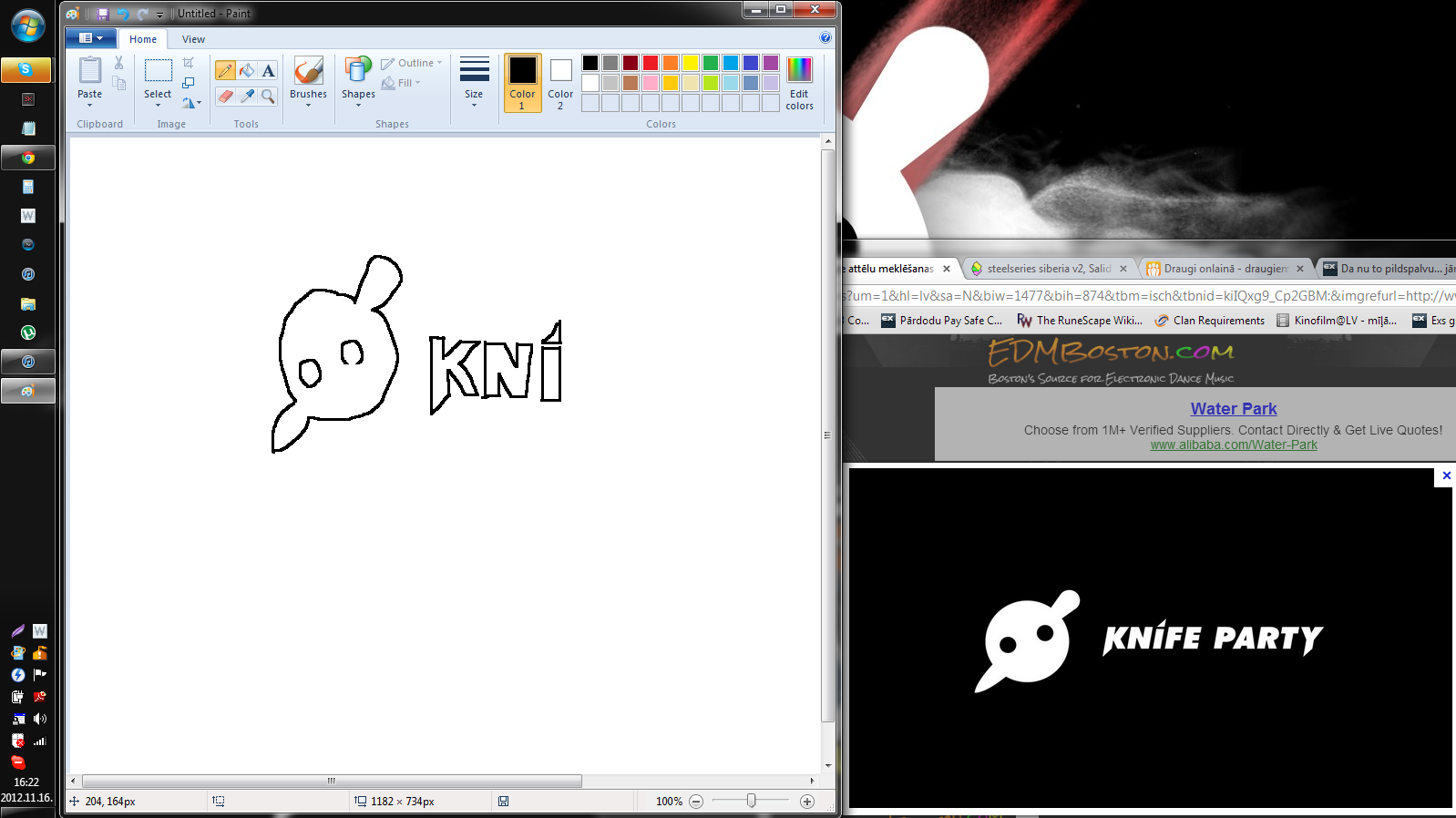Click the Windows Start orb
This screenshot has width=1456, height=818.
(x=28, y=26)
